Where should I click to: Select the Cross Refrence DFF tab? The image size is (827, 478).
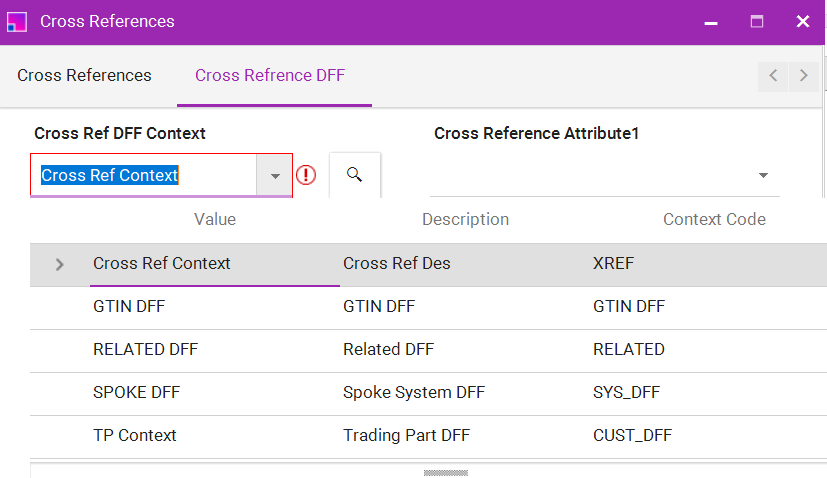270,76
